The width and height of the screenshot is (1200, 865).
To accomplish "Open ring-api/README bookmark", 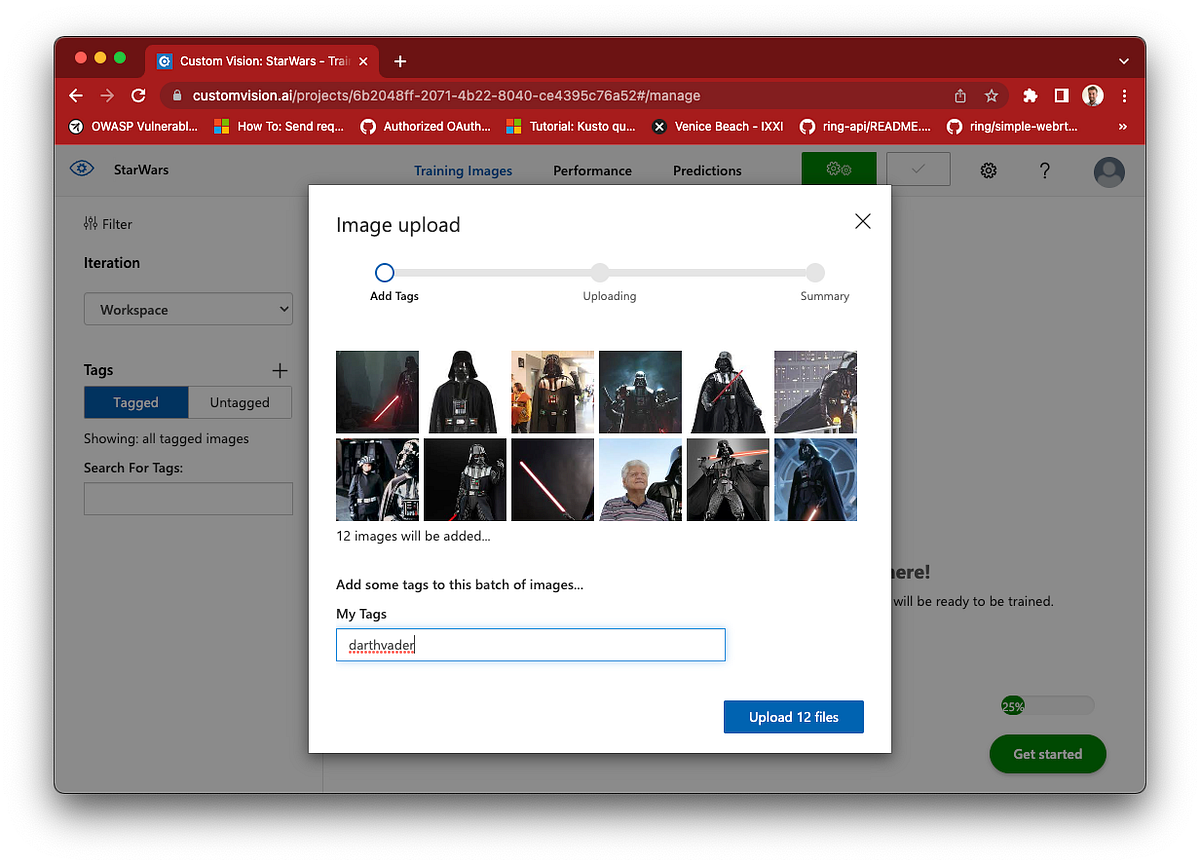I will click(865, 127).
